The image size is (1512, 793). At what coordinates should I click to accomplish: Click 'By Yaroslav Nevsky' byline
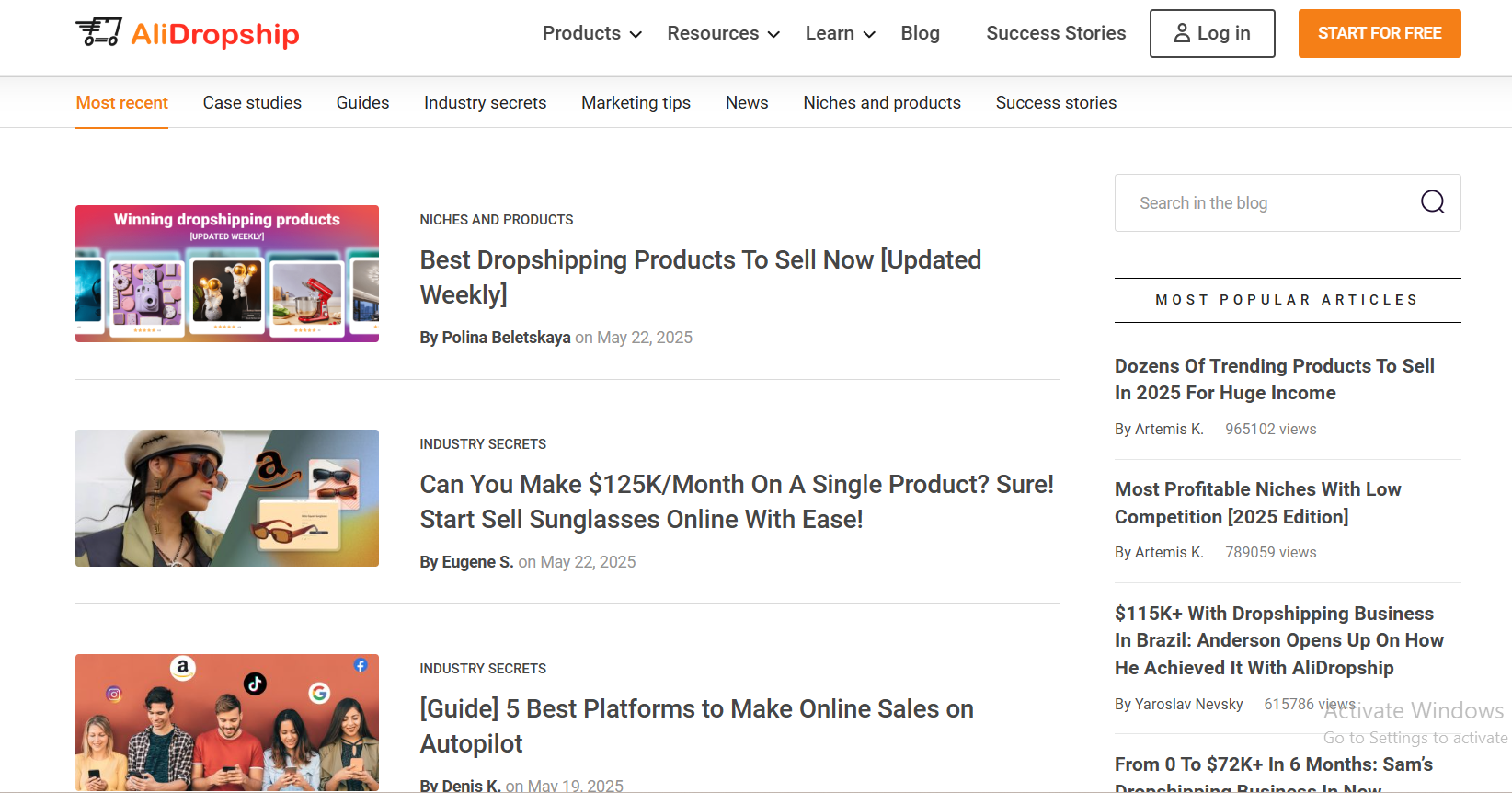[x=1179, y=704]
